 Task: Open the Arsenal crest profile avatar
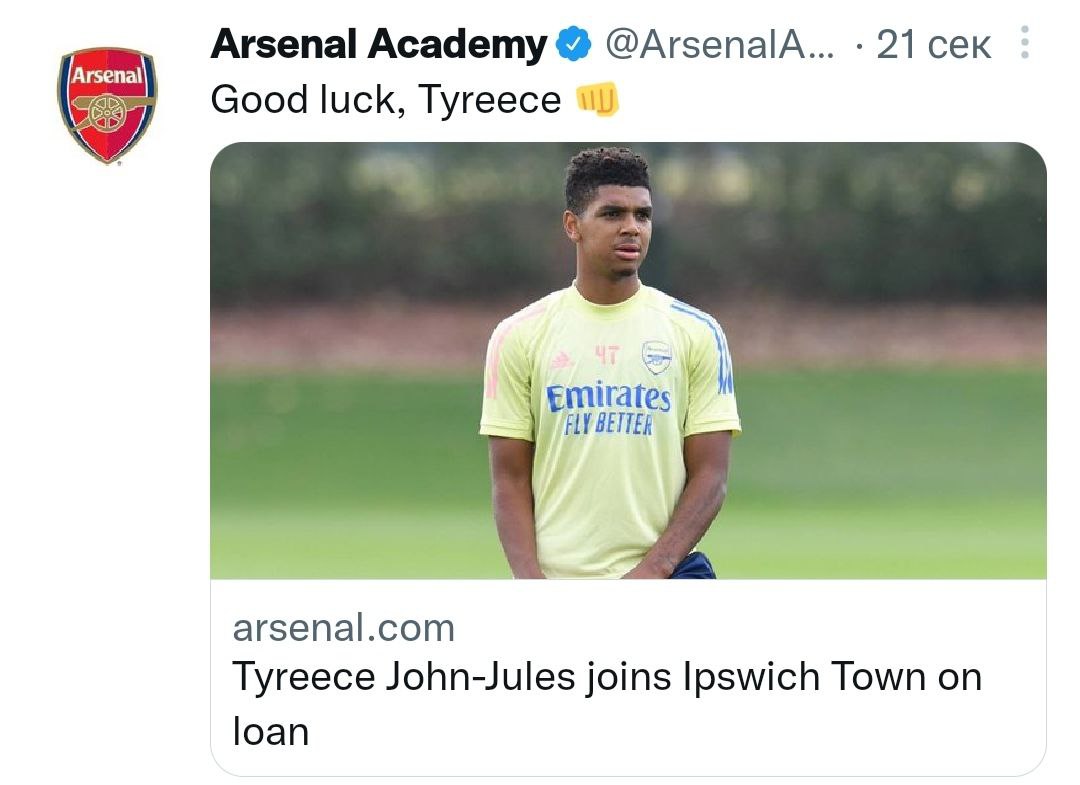tap(106, 105)
